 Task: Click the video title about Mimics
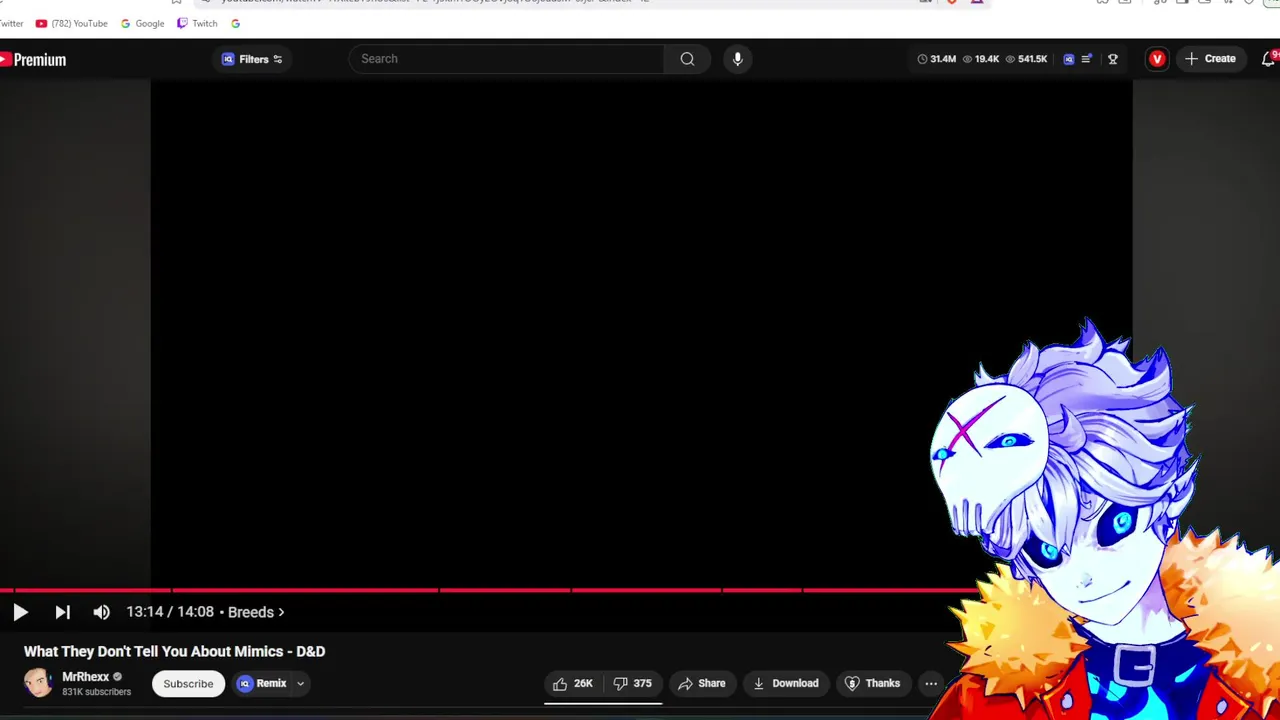tap(174, 651)
